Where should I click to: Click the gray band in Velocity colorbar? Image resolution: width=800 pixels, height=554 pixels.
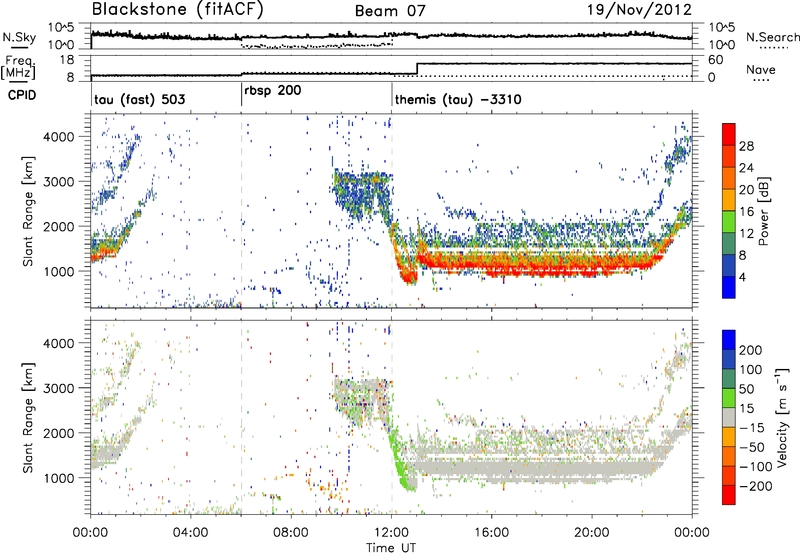(729, 417)
